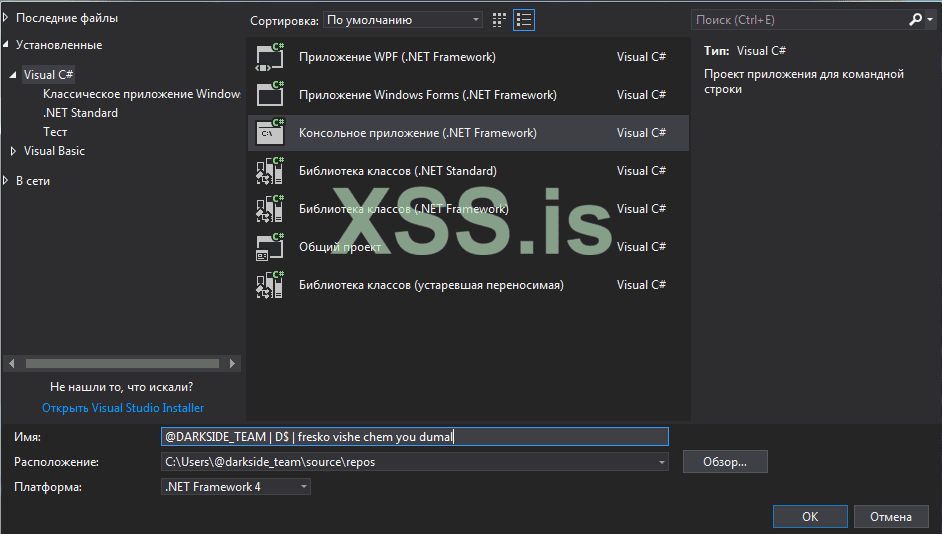The width and height of the screenshot is (942, 534).
Task: Pick the shared project template icon
Action: point(270,247)
